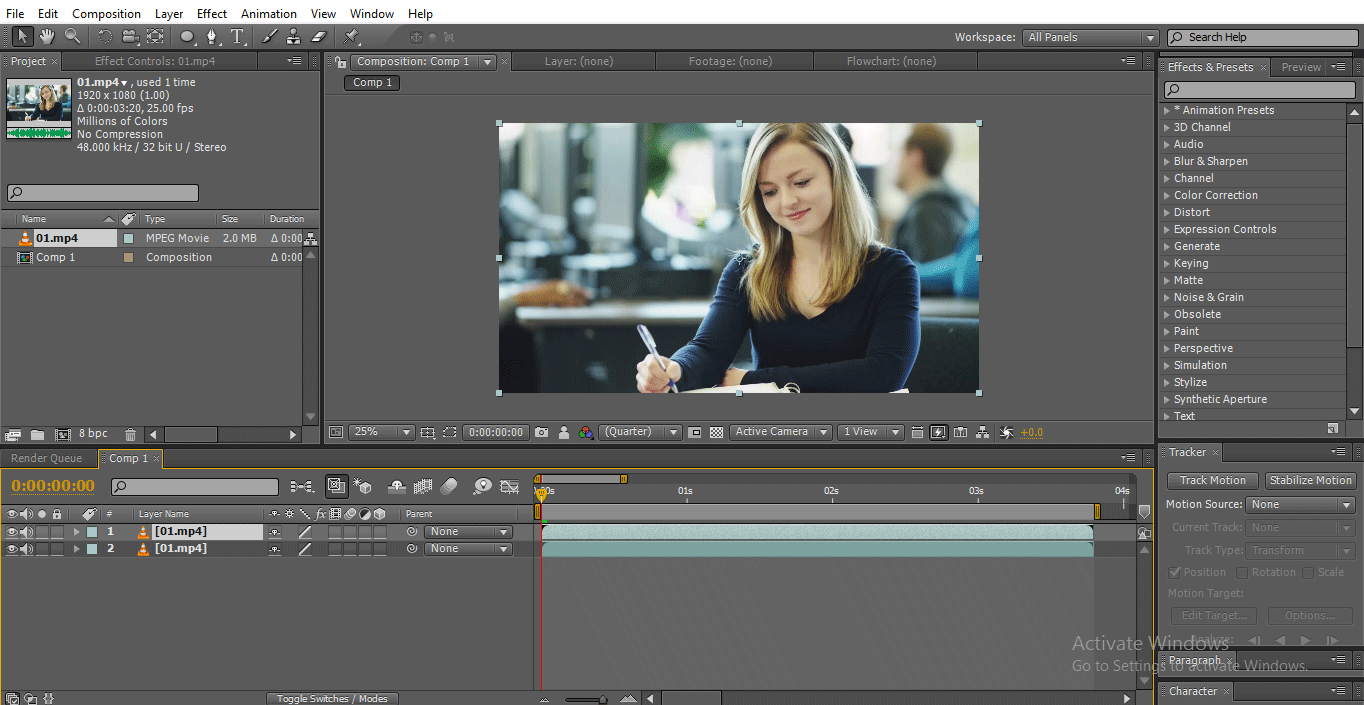Click the Track Motion button
1364x705 pixels.
(1212, 480)
